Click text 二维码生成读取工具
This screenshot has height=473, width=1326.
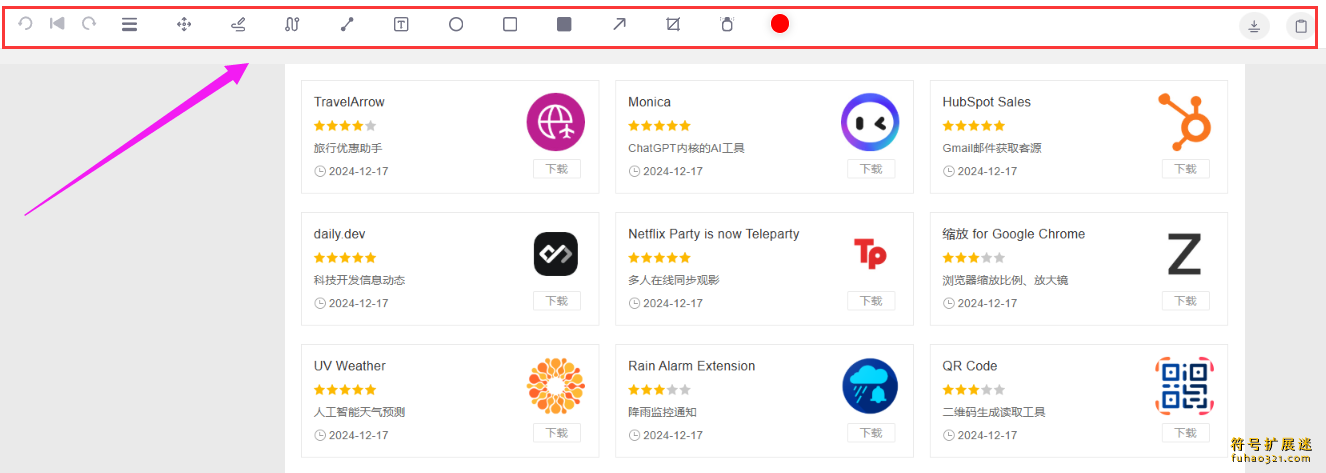click(994, 412)
